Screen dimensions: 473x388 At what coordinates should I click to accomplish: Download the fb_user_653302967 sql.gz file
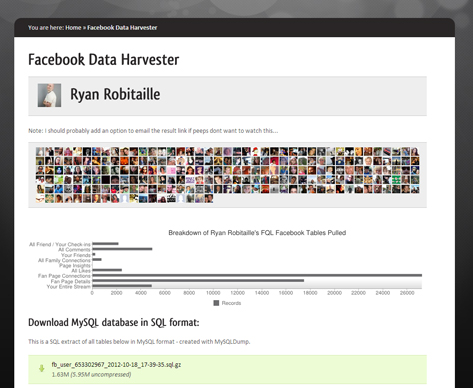116,365
